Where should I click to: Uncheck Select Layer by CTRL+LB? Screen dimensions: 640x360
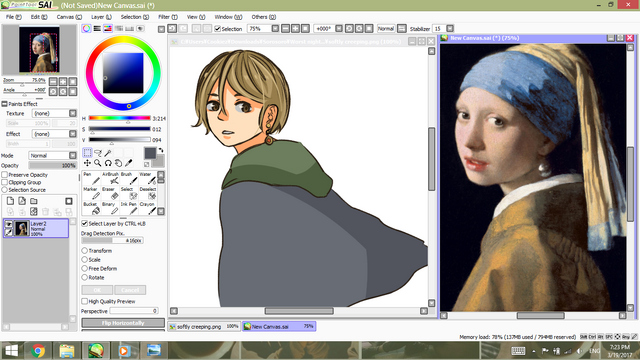pyautogui.click(x=84, y=223)
